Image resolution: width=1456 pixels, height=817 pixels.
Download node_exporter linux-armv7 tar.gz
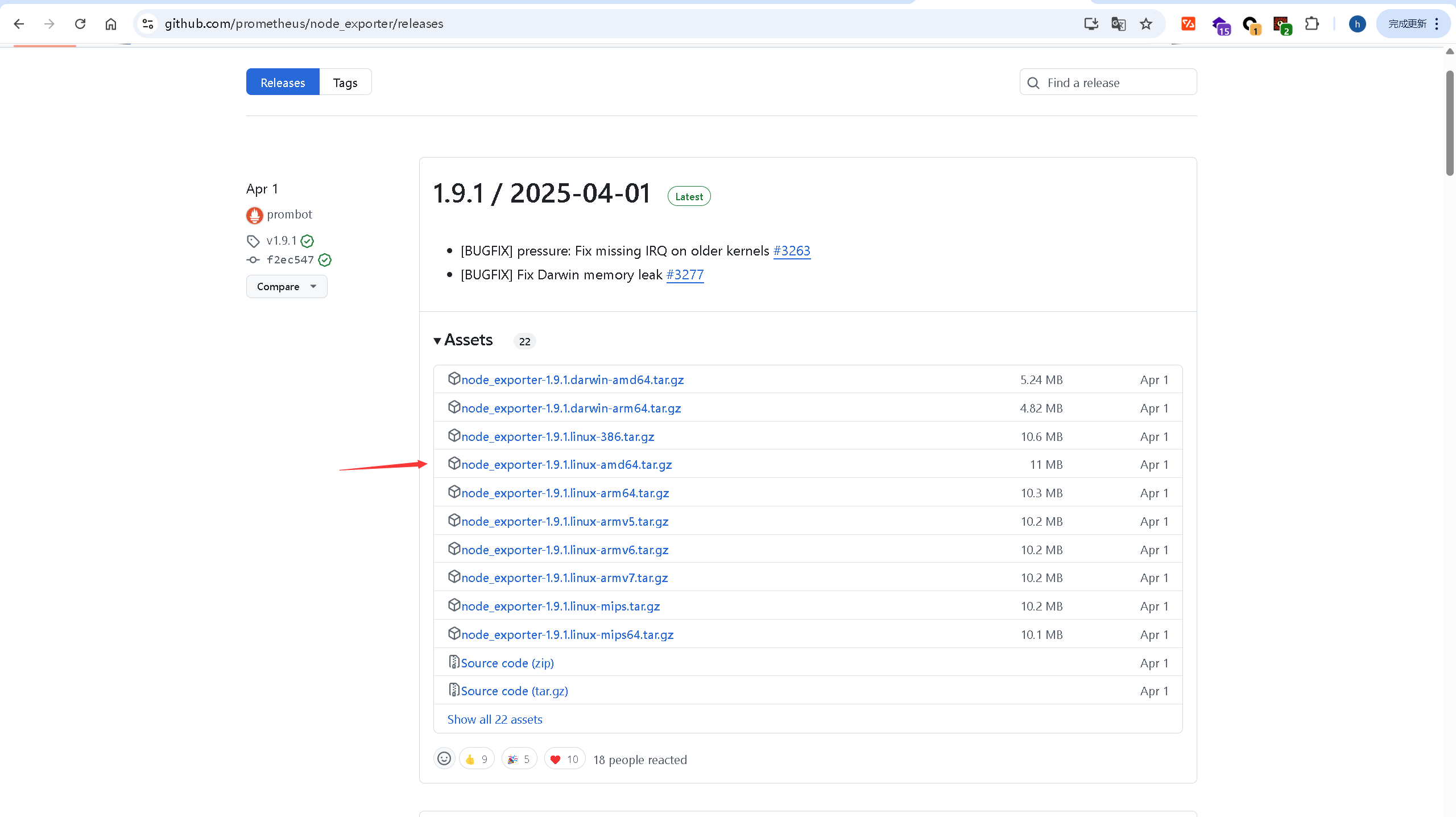pos(564,577)
